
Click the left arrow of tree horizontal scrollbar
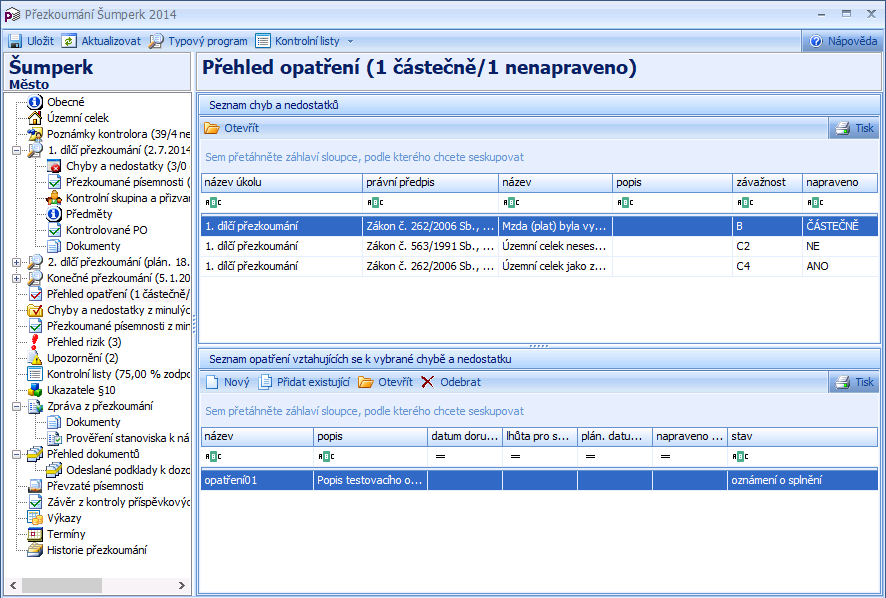point(13,585)
